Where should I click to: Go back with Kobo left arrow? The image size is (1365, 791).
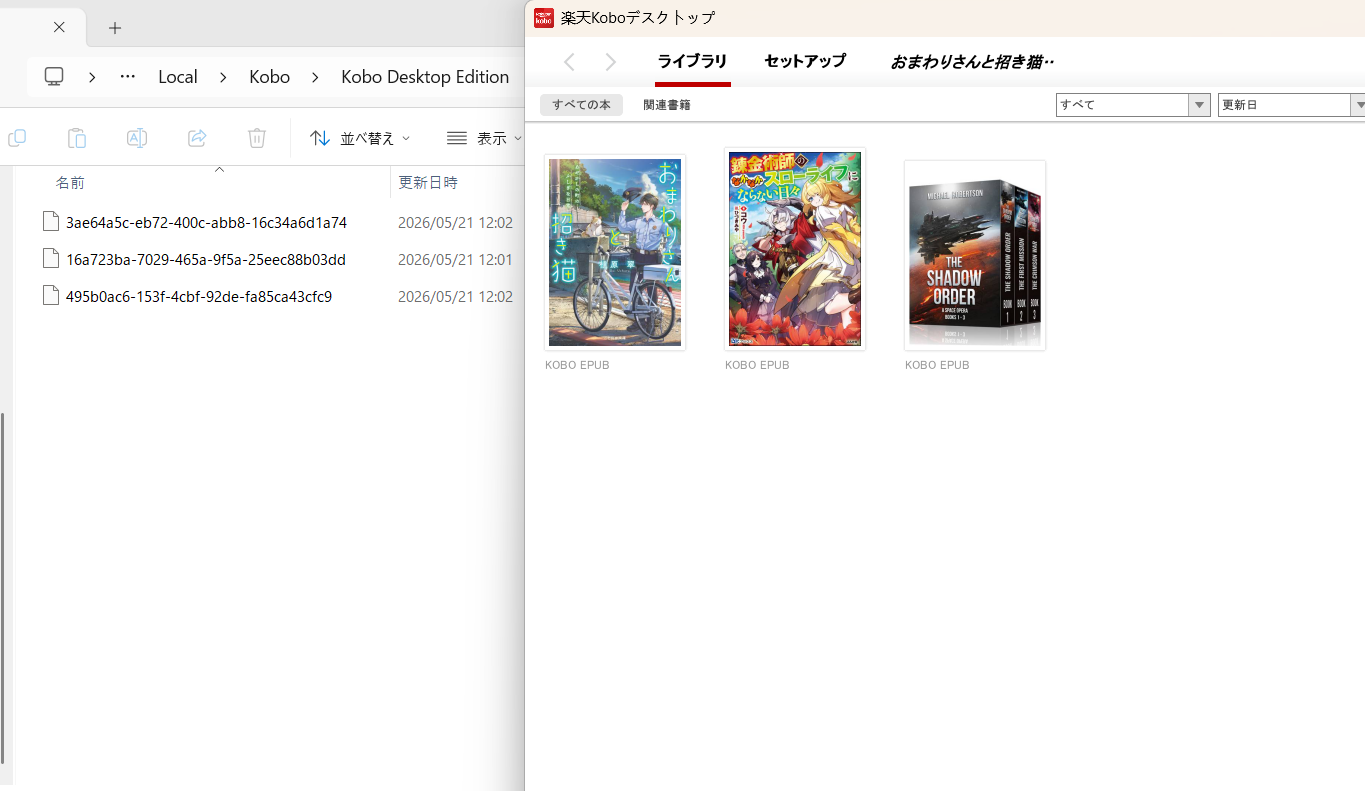(569, 62)
